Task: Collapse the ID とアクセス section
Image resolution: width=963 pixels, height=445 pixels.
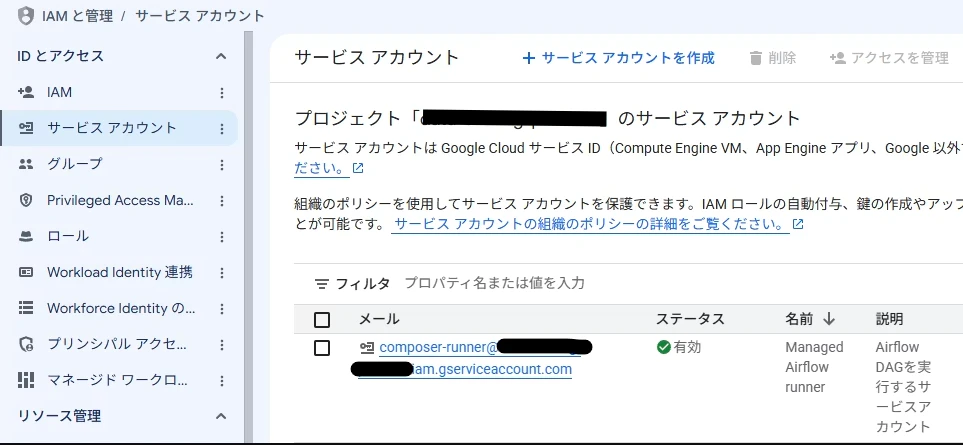Action: click(221, 56)
